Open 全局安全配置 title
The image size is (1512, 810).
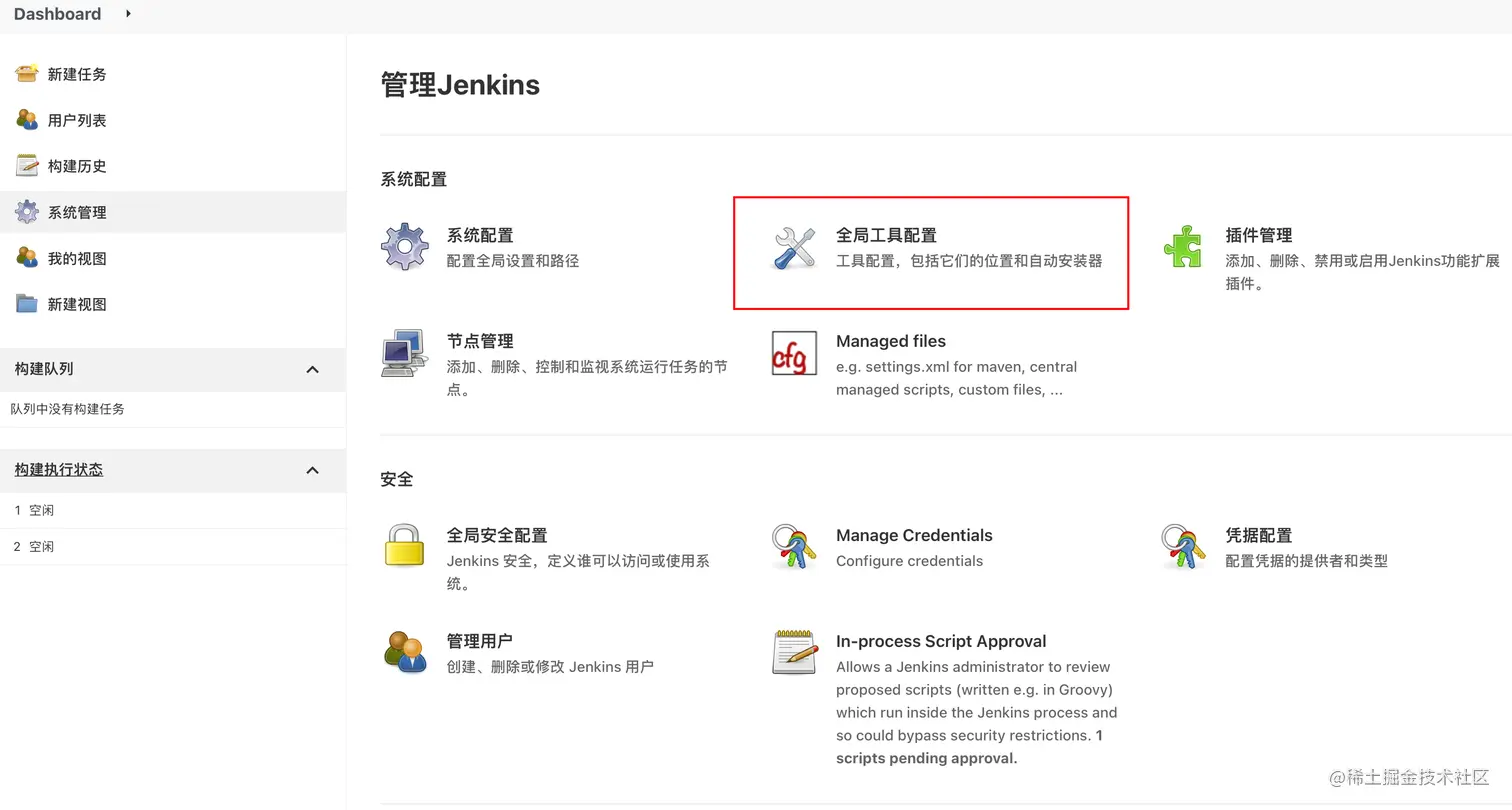497,535
